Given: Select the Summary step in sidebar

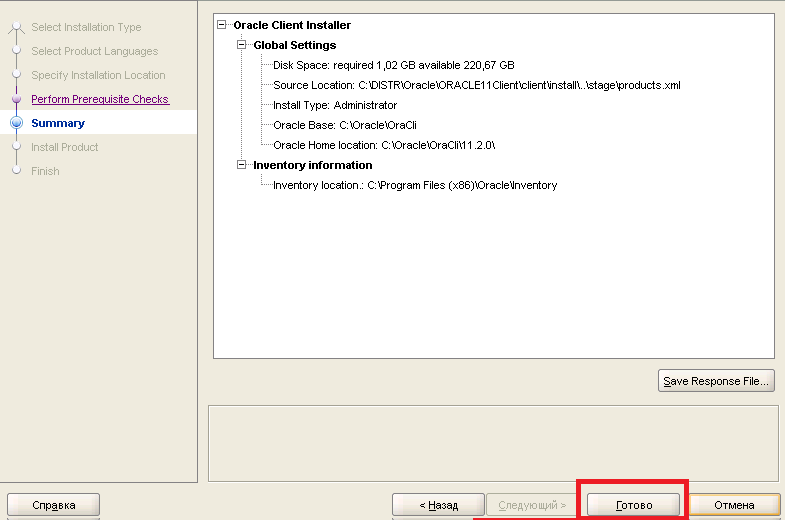Looking at the screenshot, I should pyautogui.click(x=58, y=123).
